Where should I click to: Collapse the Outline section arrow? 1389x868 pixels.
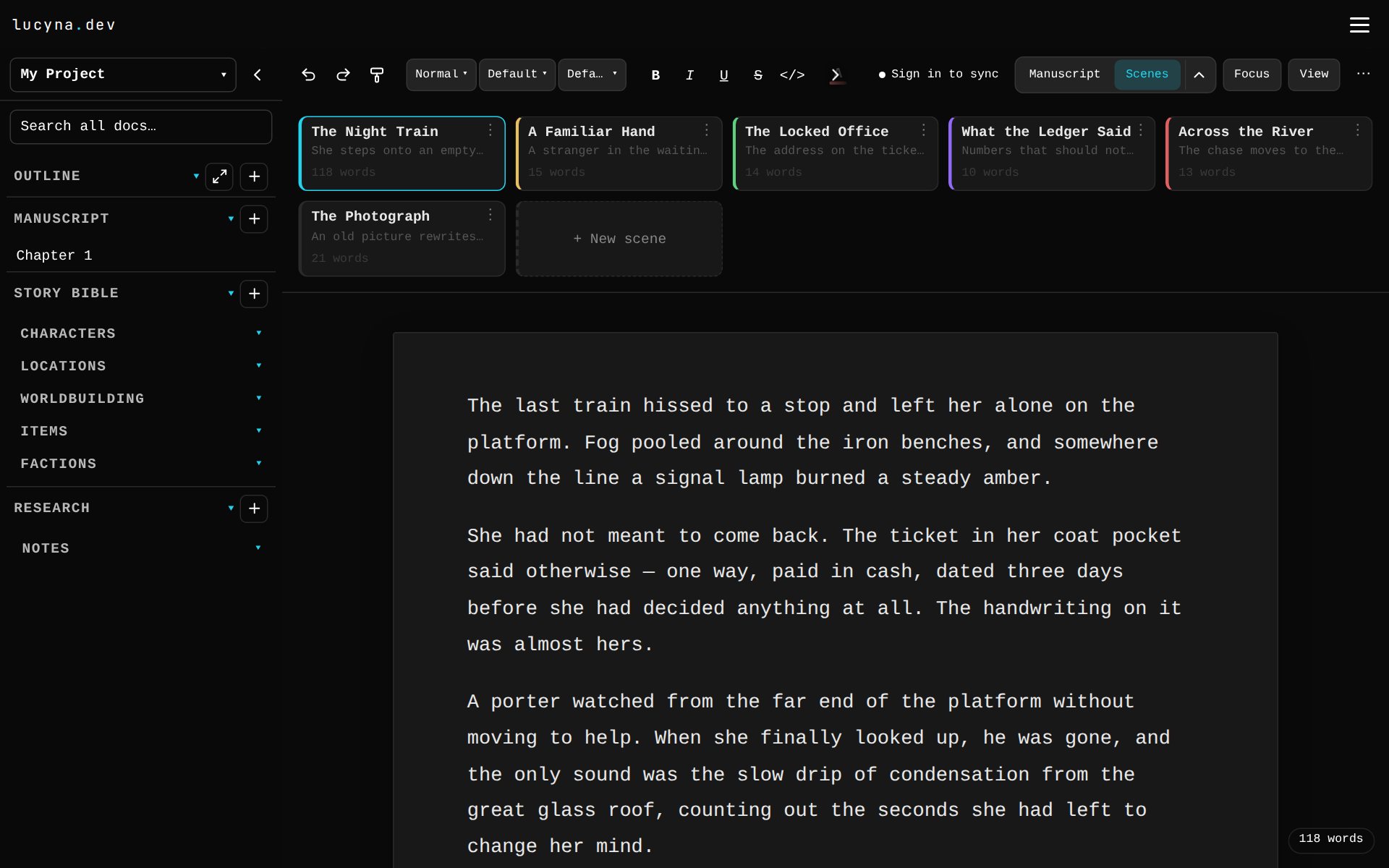tap(196, 176)
